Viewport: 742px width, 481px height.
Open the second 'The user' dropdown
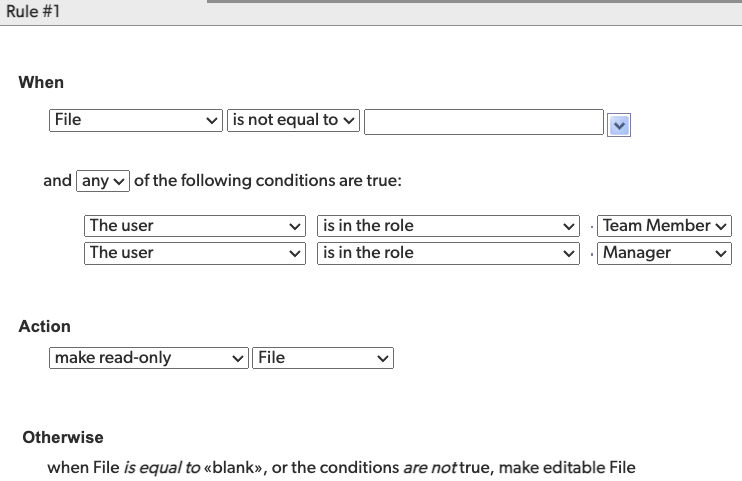[195, 253]
